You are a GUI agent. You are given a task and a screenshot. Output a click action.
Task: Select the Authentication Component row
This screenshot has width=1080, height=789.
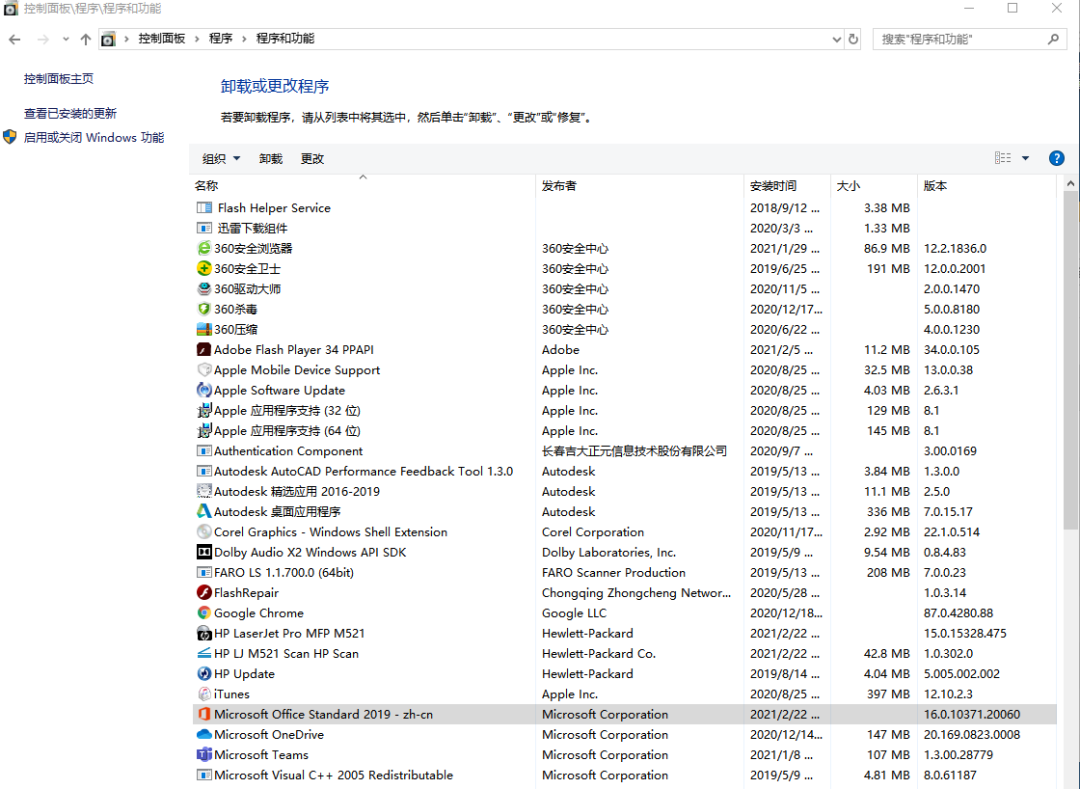624,451
